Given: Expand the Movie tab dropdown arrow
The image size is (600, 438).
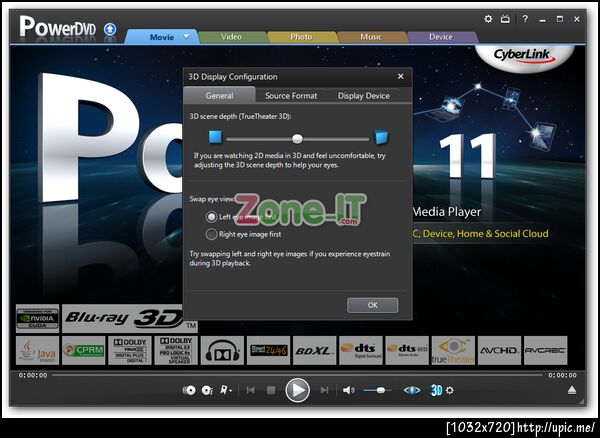Looking at the screenshot, I should [x=186, y=36].
